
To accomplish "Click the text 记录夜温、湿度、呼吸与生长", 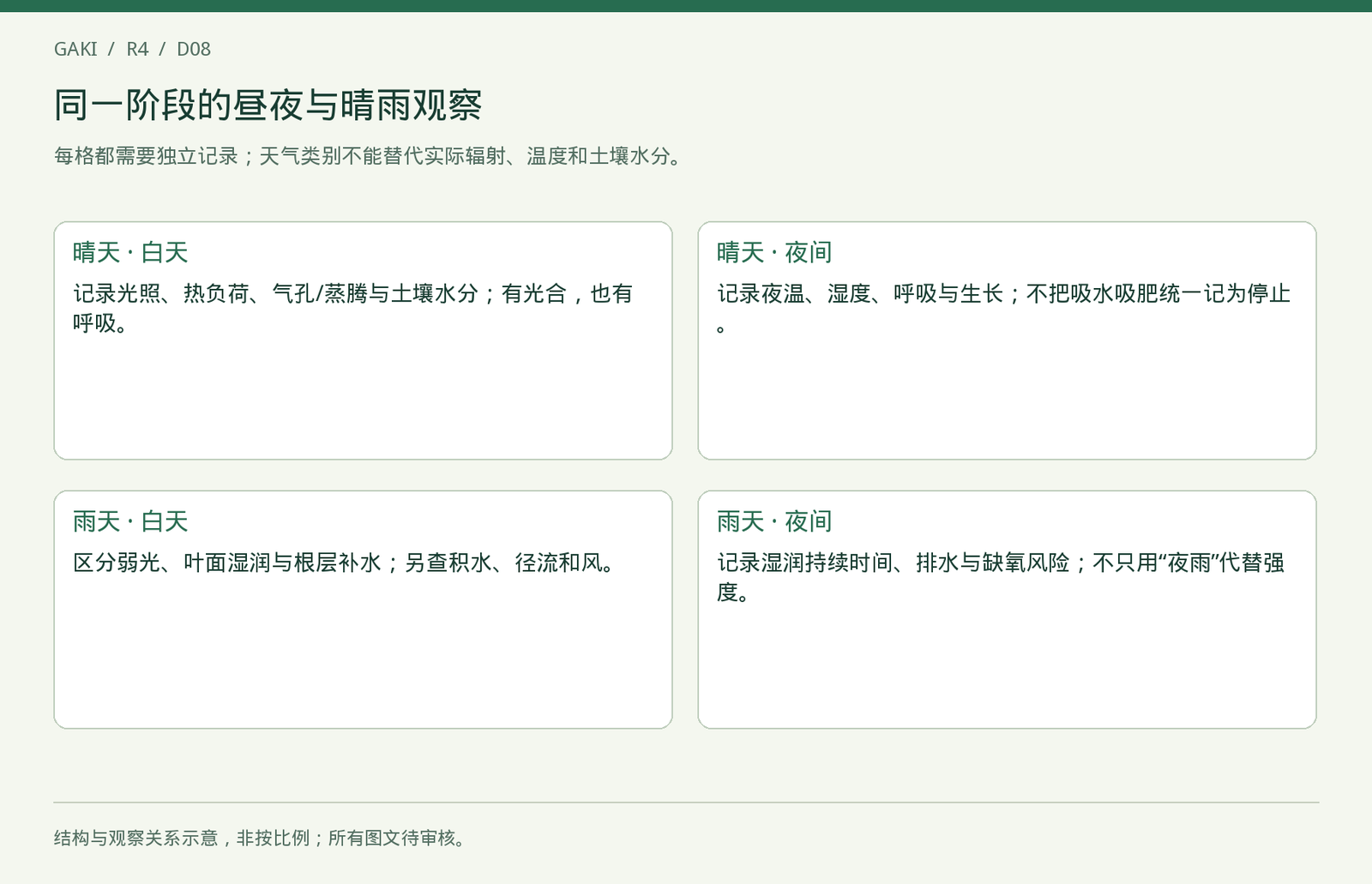I will 860,294.
